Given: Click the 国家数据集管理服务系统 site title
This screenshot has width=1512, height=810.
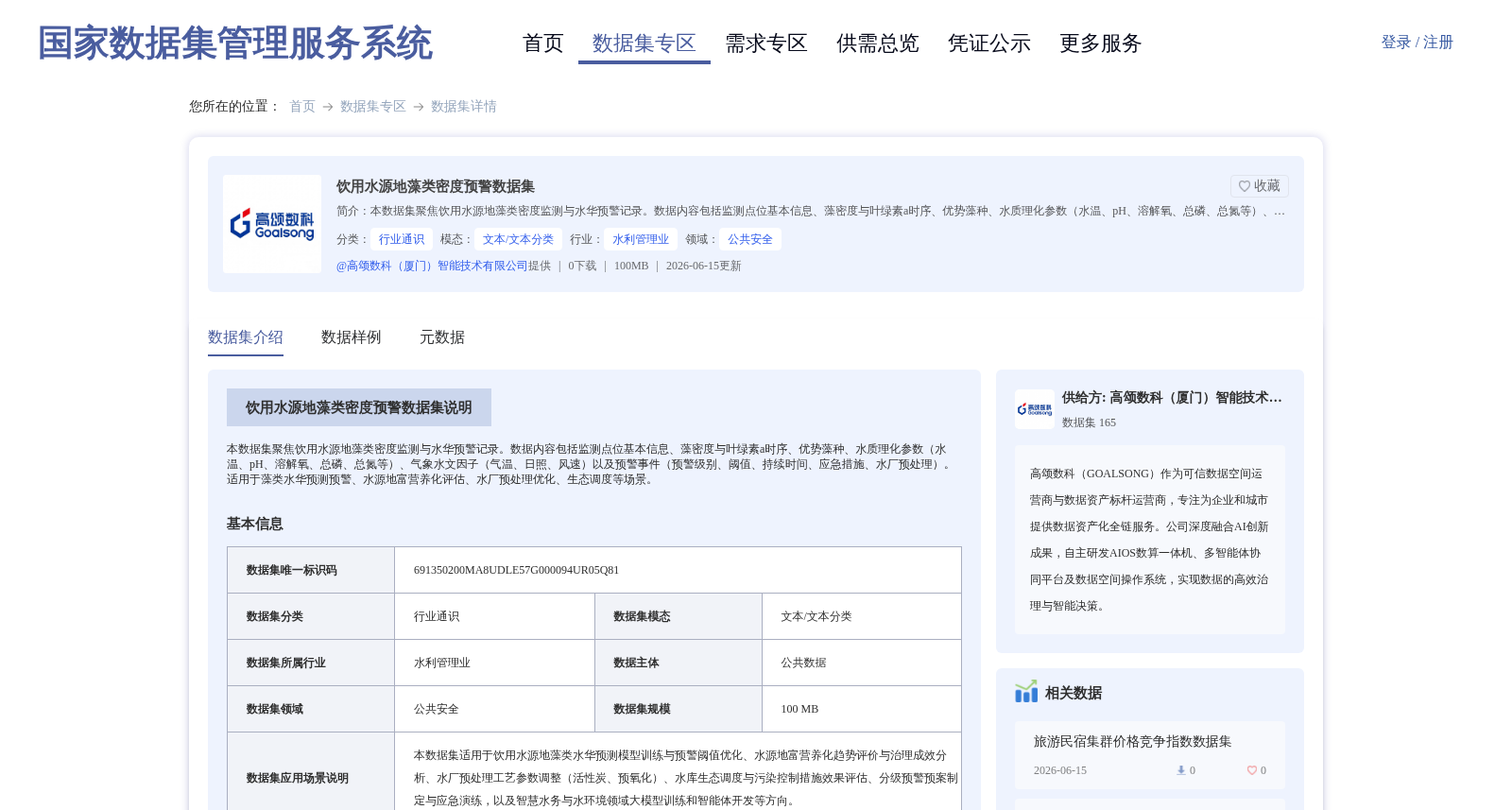Looking at the screenshot, I should (x=234, y=43).
